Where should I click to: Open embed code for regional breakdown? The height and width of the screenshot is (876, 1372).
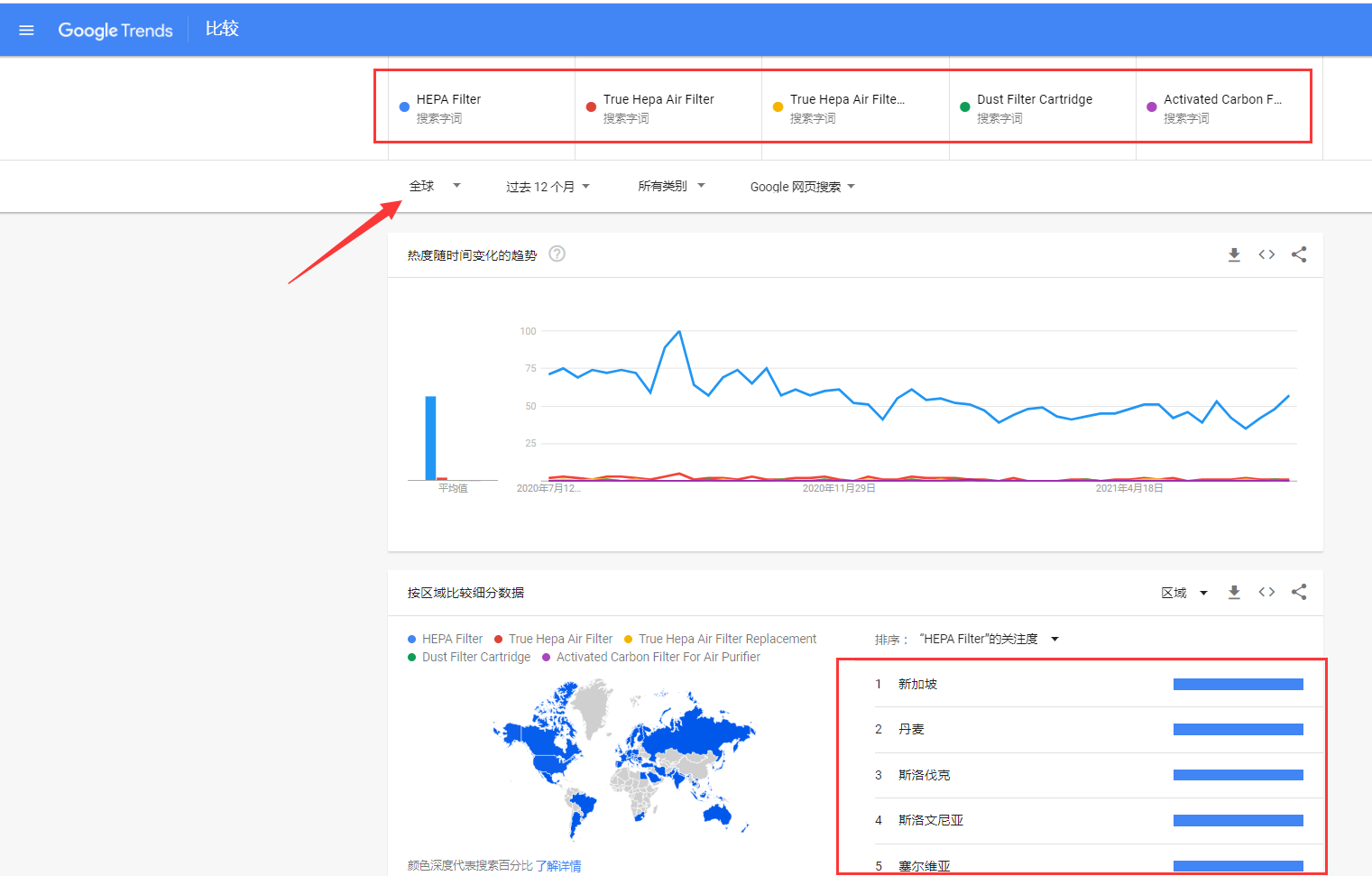(x=1266, y=592)
